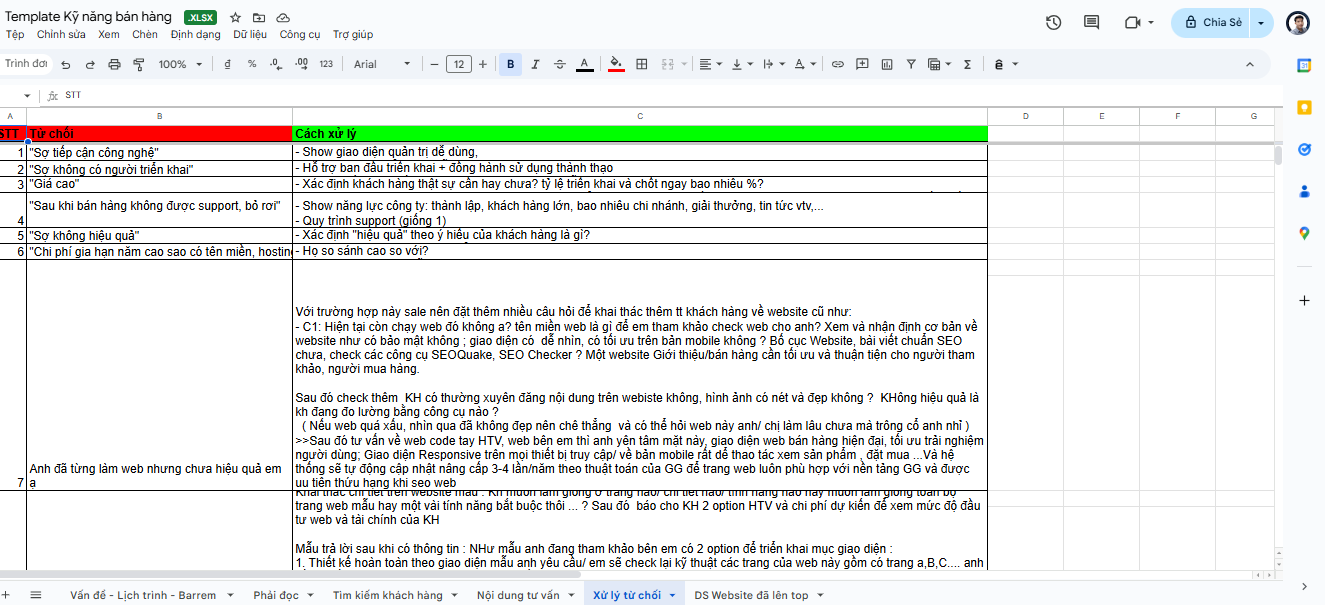This screenshot has height=605, width=1325.
Task: Click the font size input field
Action: [458, 64]
